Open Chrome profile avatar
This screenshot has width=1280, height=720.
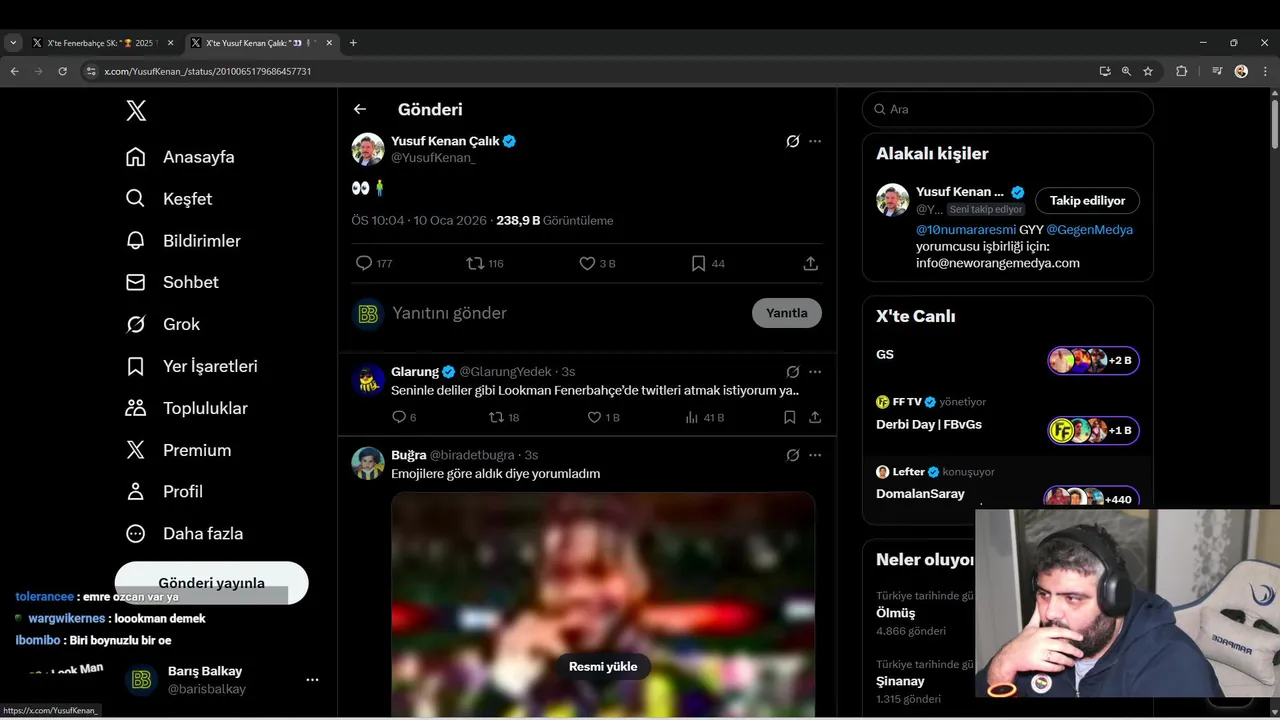coord(1241,72)
